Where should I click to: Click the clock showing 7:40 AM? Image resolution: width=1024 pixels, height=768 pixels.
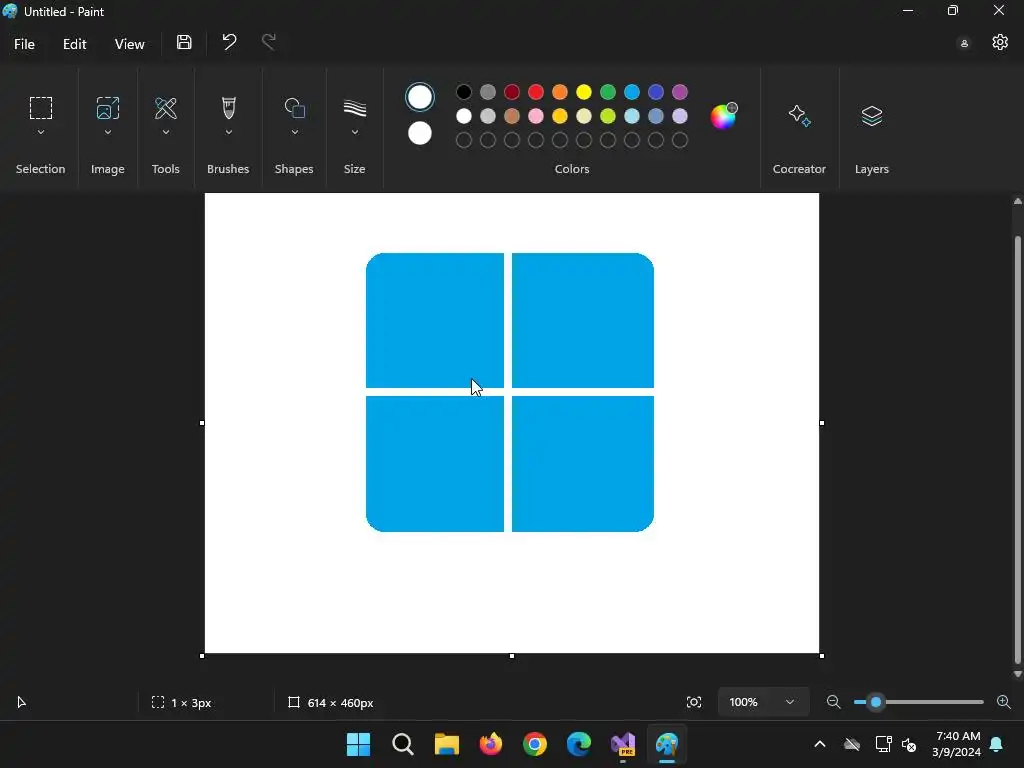(957, 737)
